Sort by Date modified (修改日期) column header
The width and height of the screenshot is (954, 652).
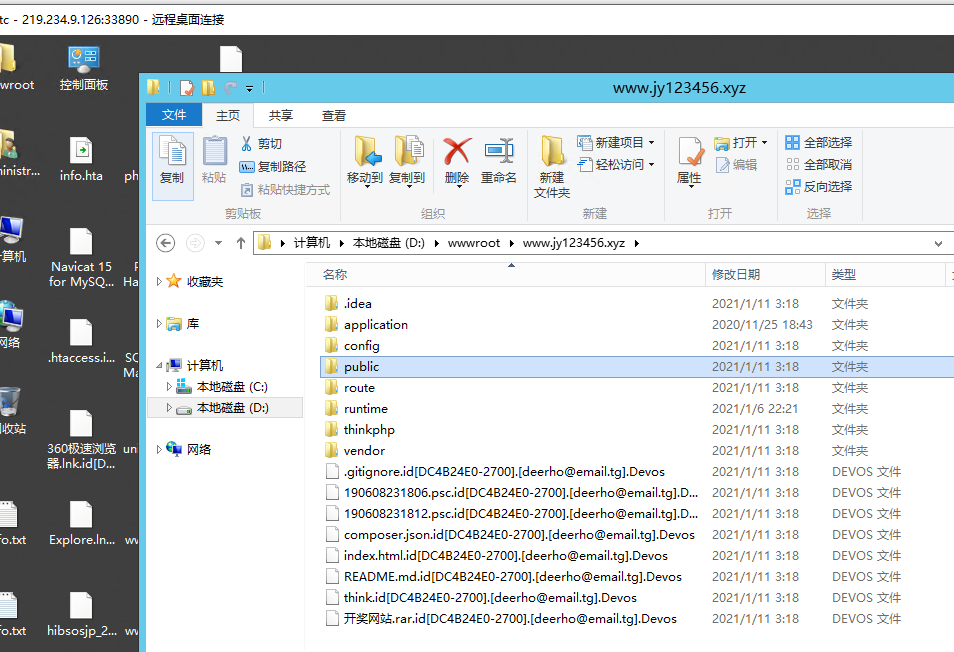click(736, 275)
